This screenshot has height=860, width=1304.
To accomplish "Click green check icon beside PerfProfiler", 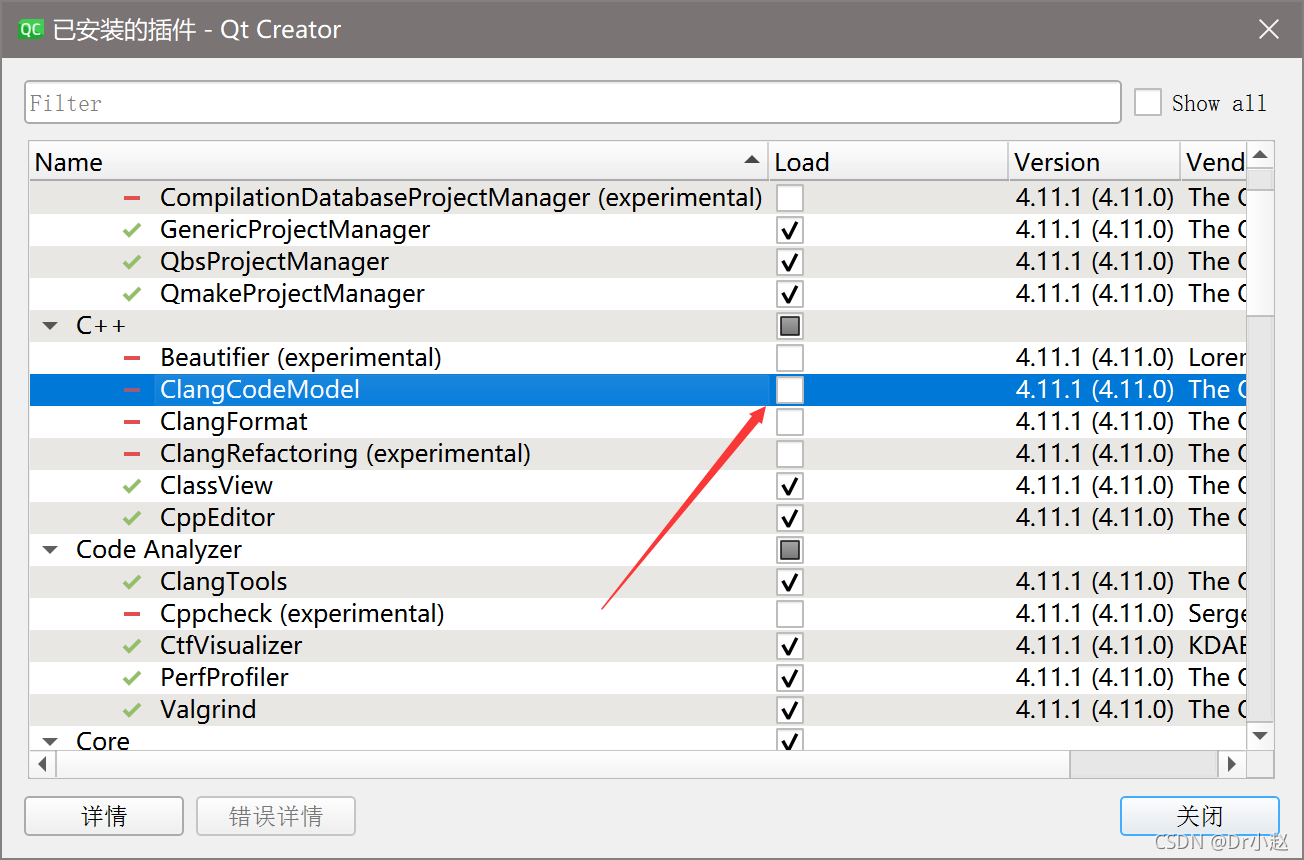I will 132,678.
